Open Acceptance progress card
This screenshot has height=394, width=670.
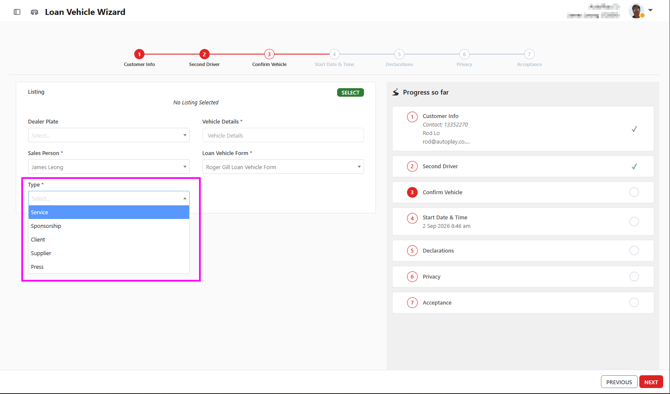point(523,303)
